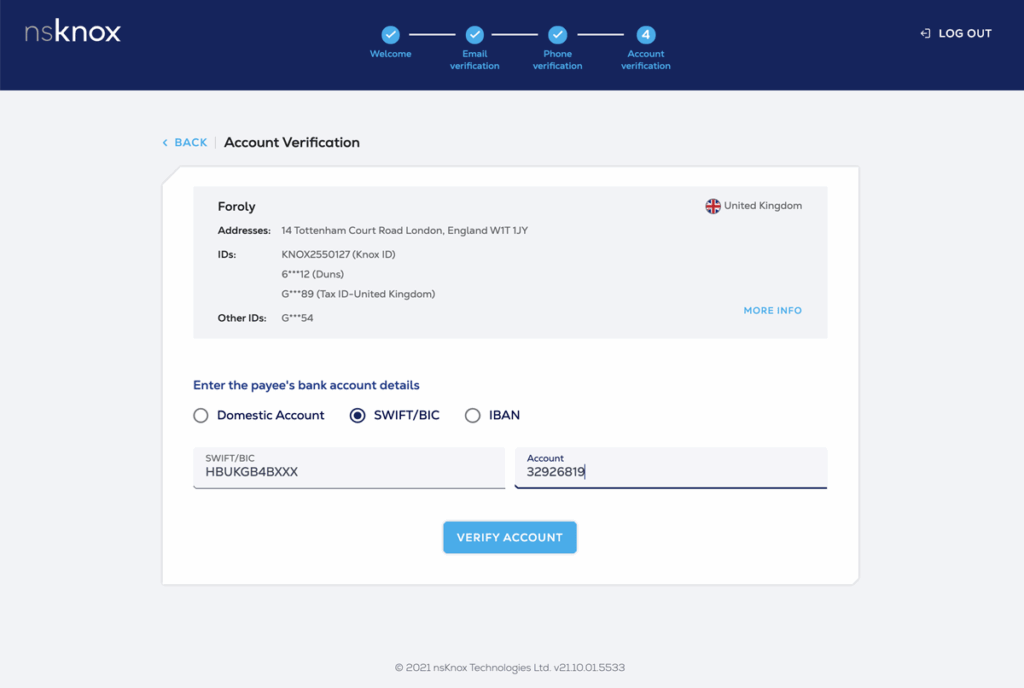Select the Domestic Account radio button
The height and width of the screenshot is (688, 1024).
200,415
